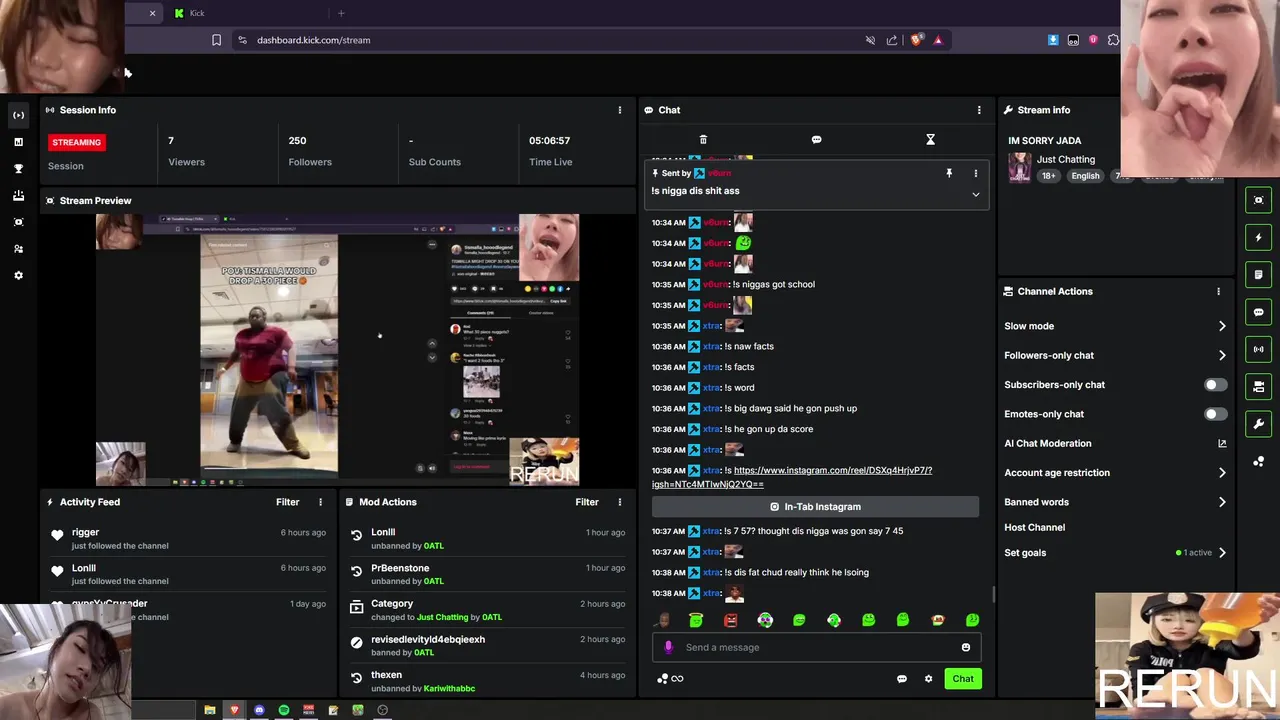
Task: Click the 18+ stream tag
Action: click(x=1048, y=176)
